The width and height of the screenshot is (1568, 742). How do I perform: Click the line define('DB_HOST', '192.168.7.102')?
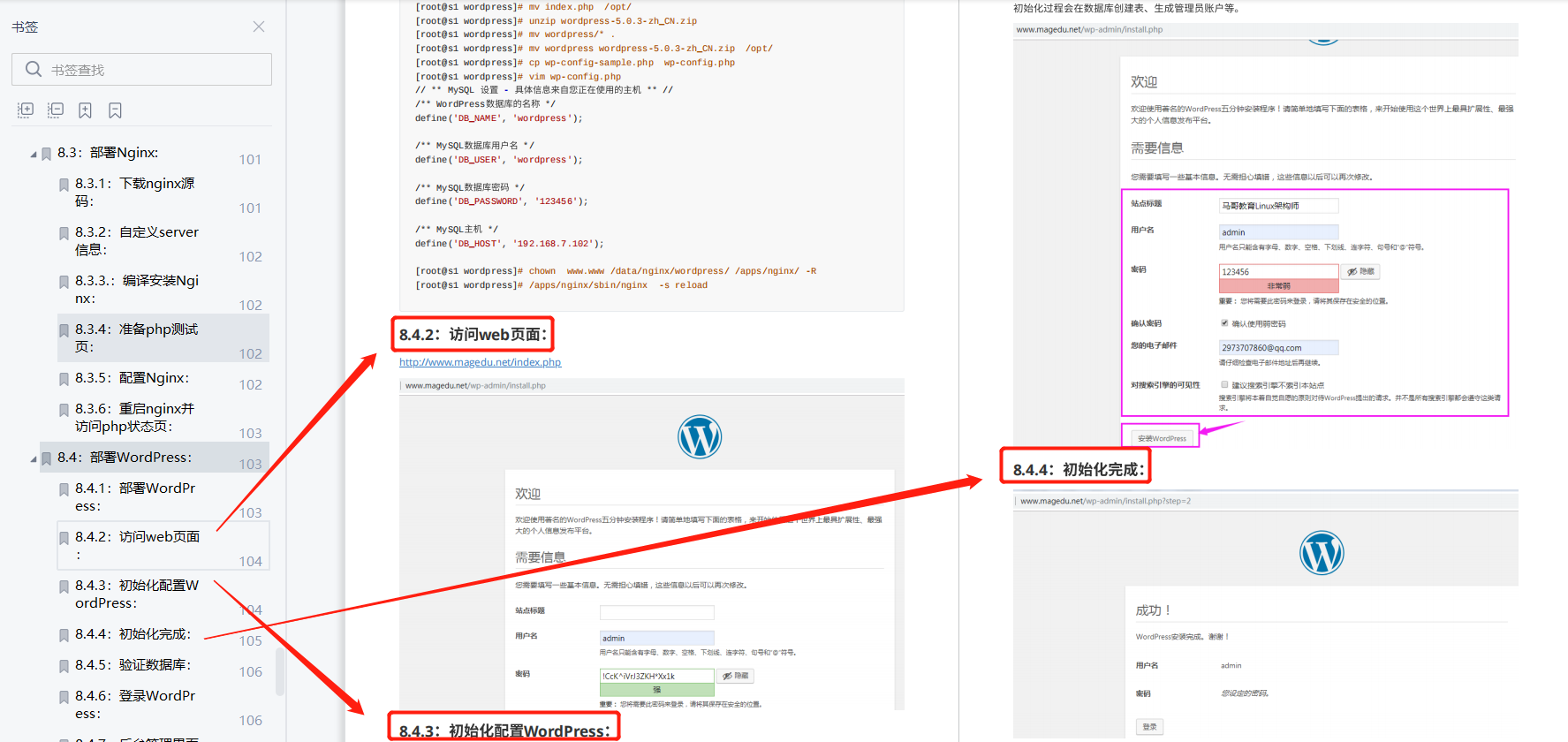click(x=510, y=244)
